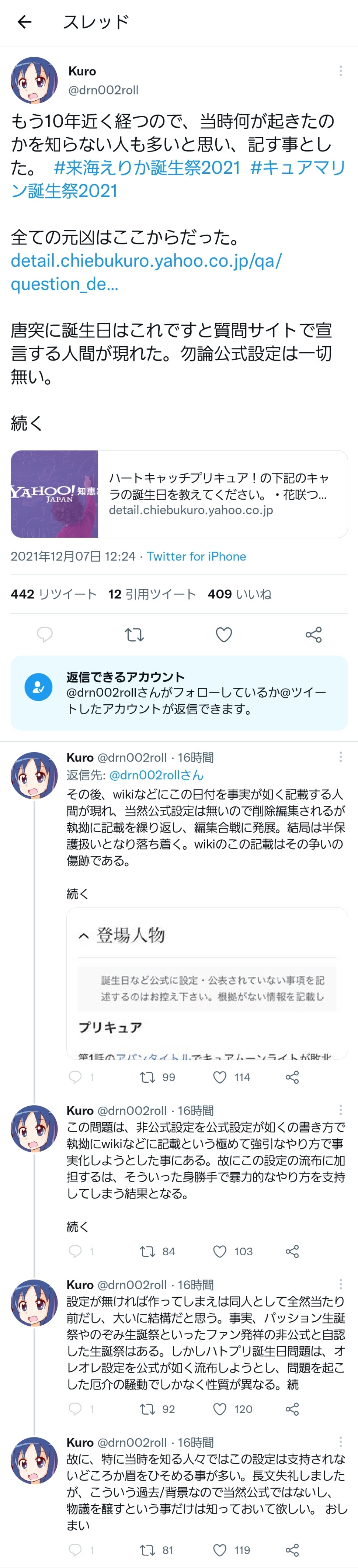
Task: Like the reply with 103 likes
Action: 232,1251
